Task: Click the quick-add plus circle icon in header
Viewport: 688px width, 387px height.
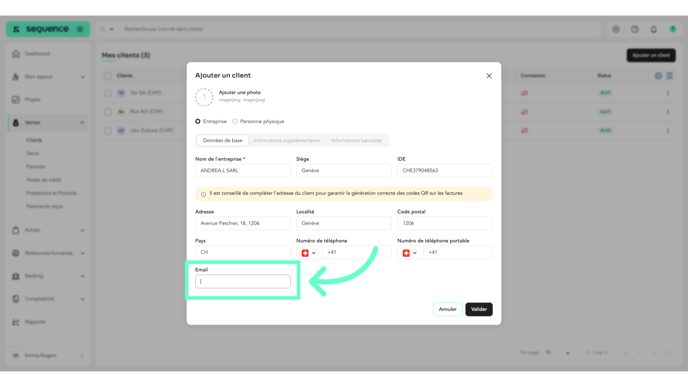Action: 616,29
